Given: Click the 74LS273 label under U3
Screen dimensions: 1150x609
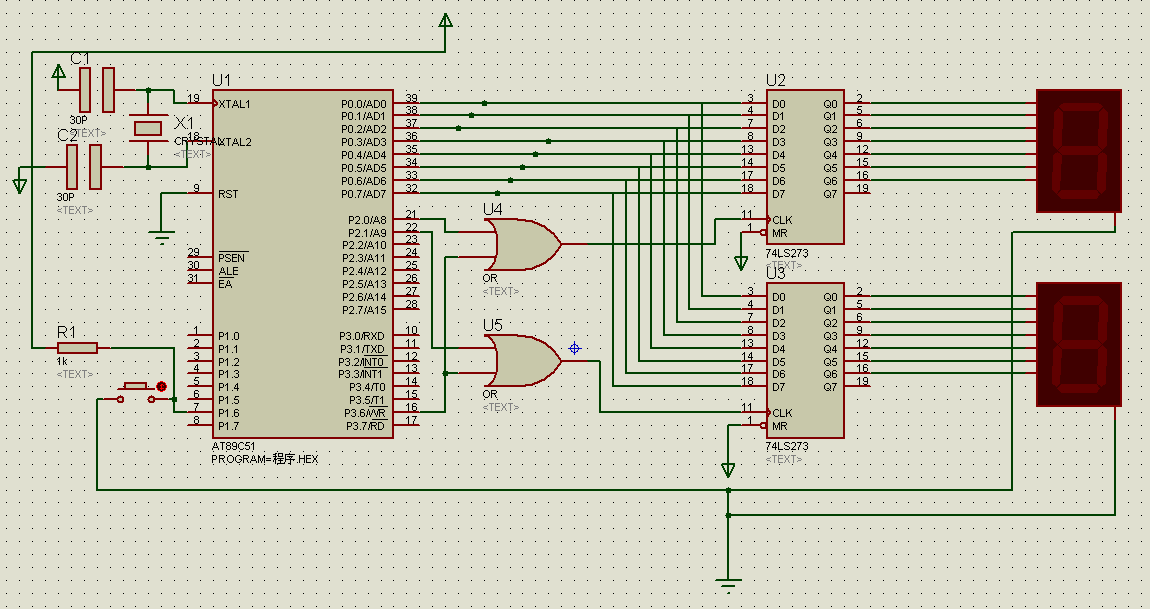Looking at the screenshot, I should (x=787, y=446).
